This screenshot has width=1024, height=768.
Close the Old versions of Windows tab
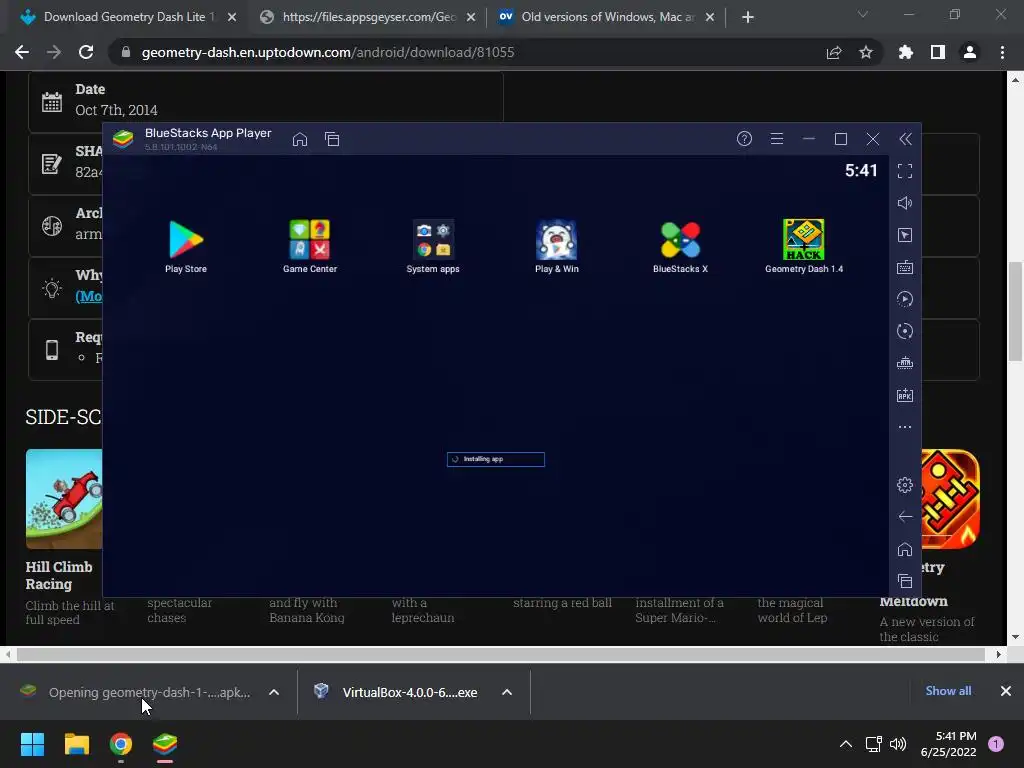click(x=710, y=17)
